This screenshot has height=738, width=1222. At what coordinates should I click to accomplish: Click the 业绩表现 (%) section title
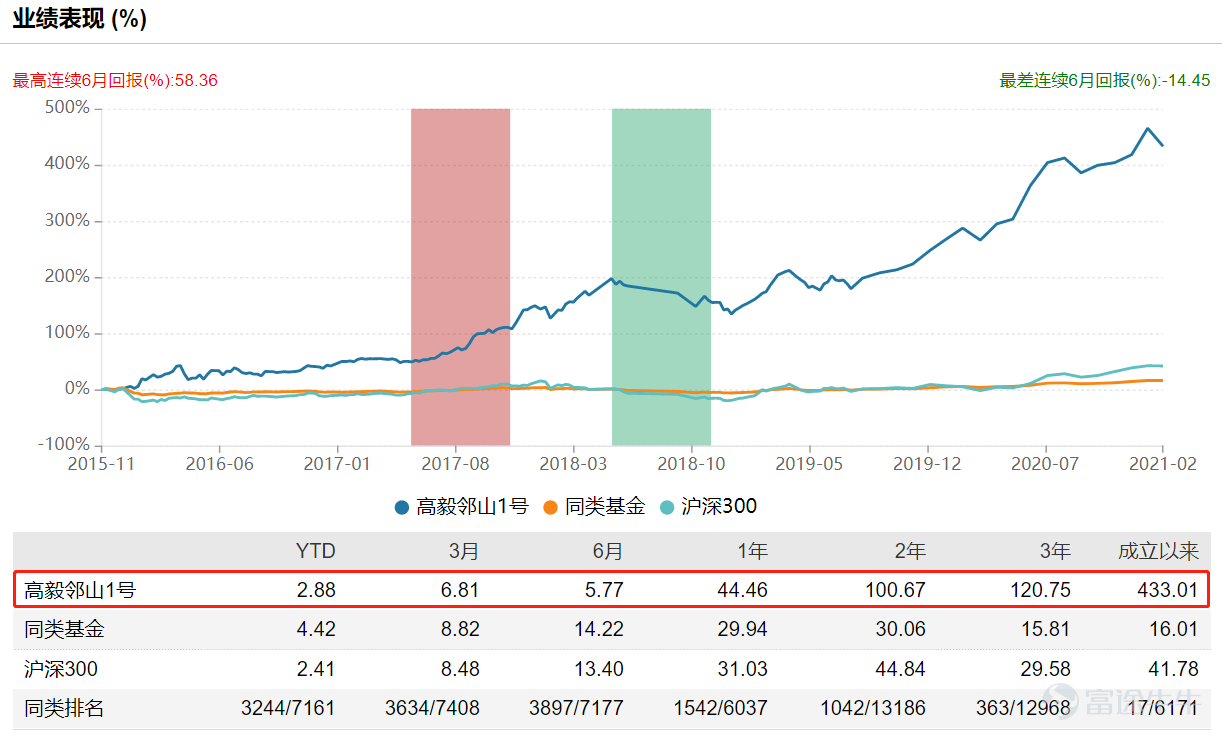80,20
